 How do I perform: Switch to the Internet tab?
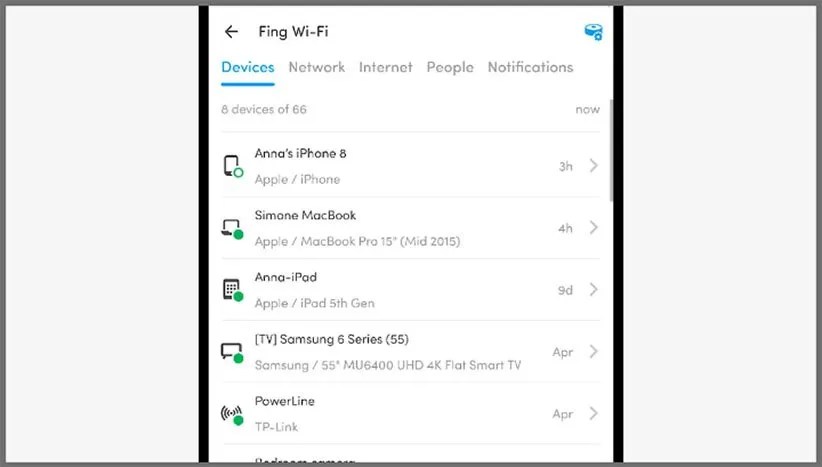click(386, 67)
